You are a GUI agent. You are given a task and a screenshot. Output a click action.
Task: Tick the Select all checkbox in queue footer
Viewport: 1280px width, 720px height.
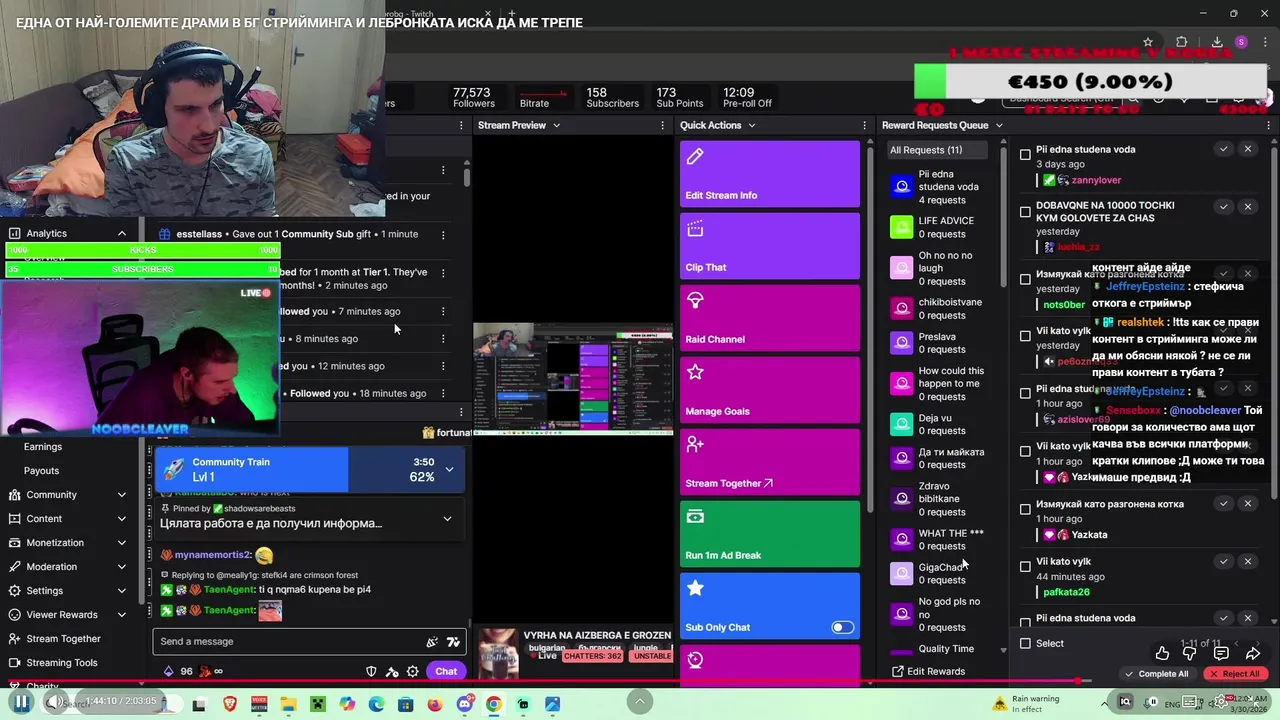click(1025, 643)
